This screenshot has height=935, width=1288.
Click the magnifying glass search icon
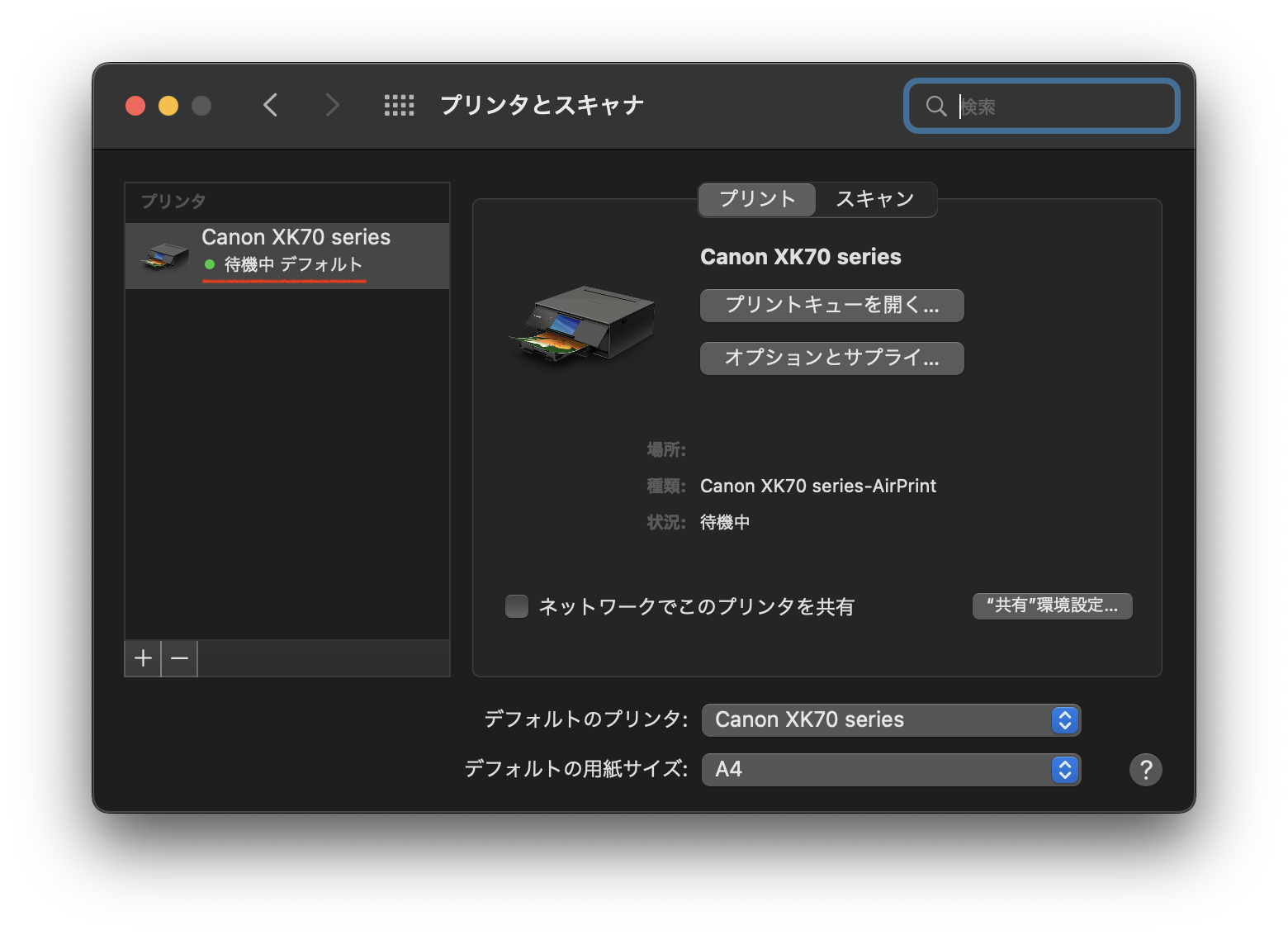[x=936, y=106]
